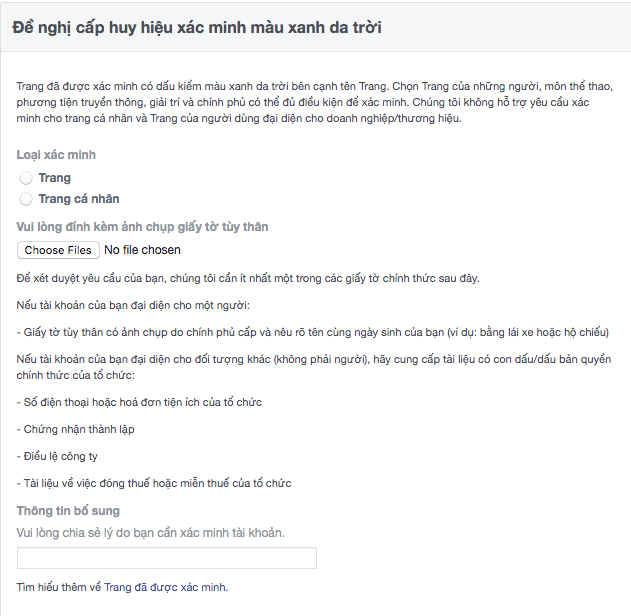This screenshot has height=616, width=631.
Task: Click the "Loại xác minh" label
Action: [x=56, y=155]
